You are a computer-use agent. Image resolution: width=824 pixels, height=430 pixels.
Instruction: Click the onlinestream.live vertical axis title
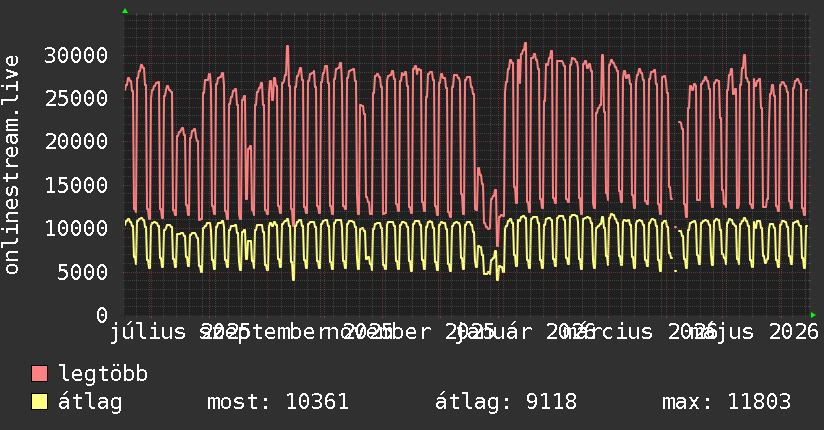point(12,165)
